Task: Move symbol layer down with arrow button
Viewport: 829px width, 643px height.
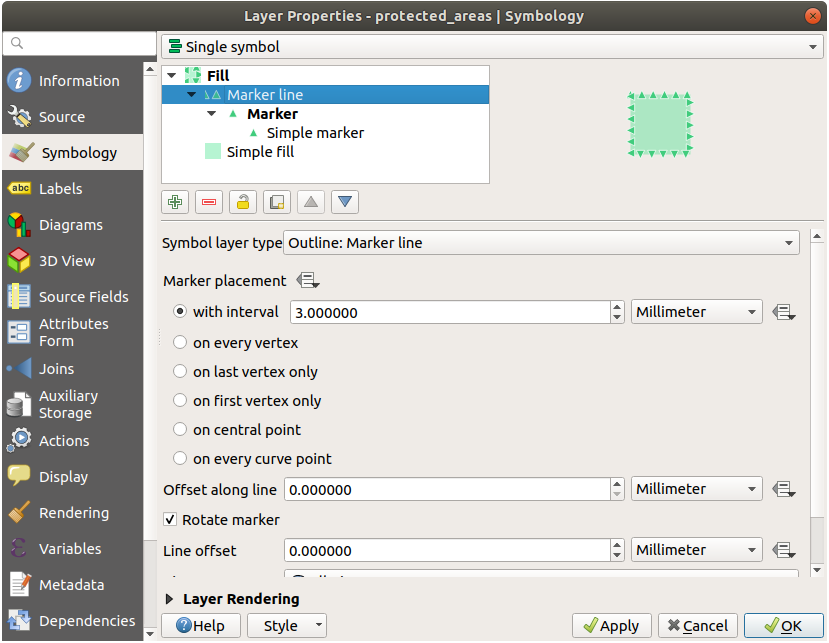Action: click(x=345, y=202)
